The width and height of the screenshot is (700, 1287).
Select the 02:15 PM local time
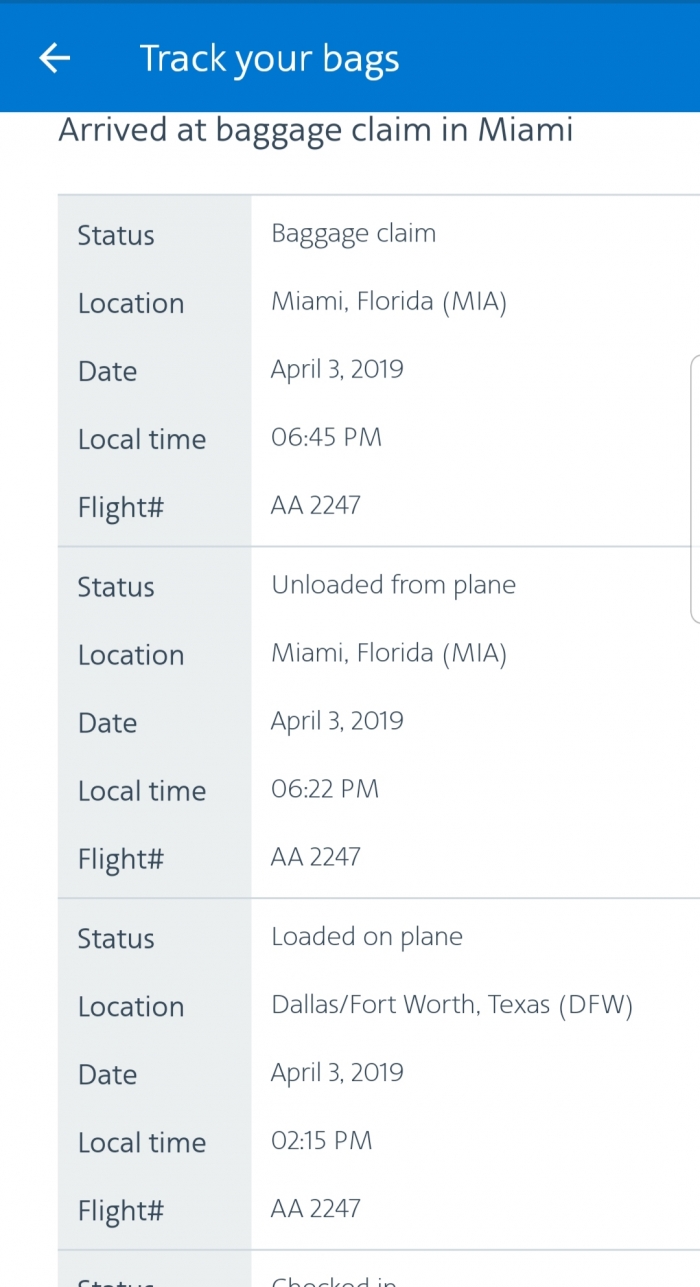click(x=321, y=1141)
